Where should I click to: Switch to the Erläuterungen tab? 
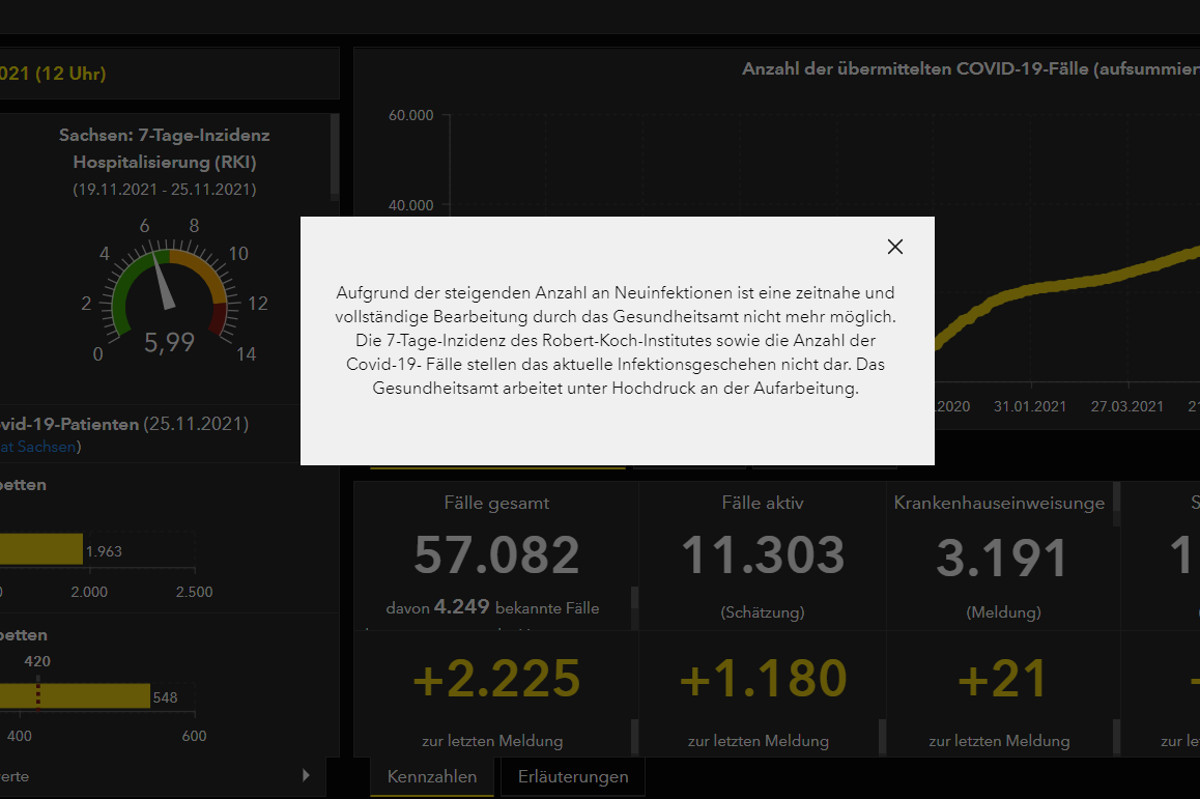tap(573, 777)
